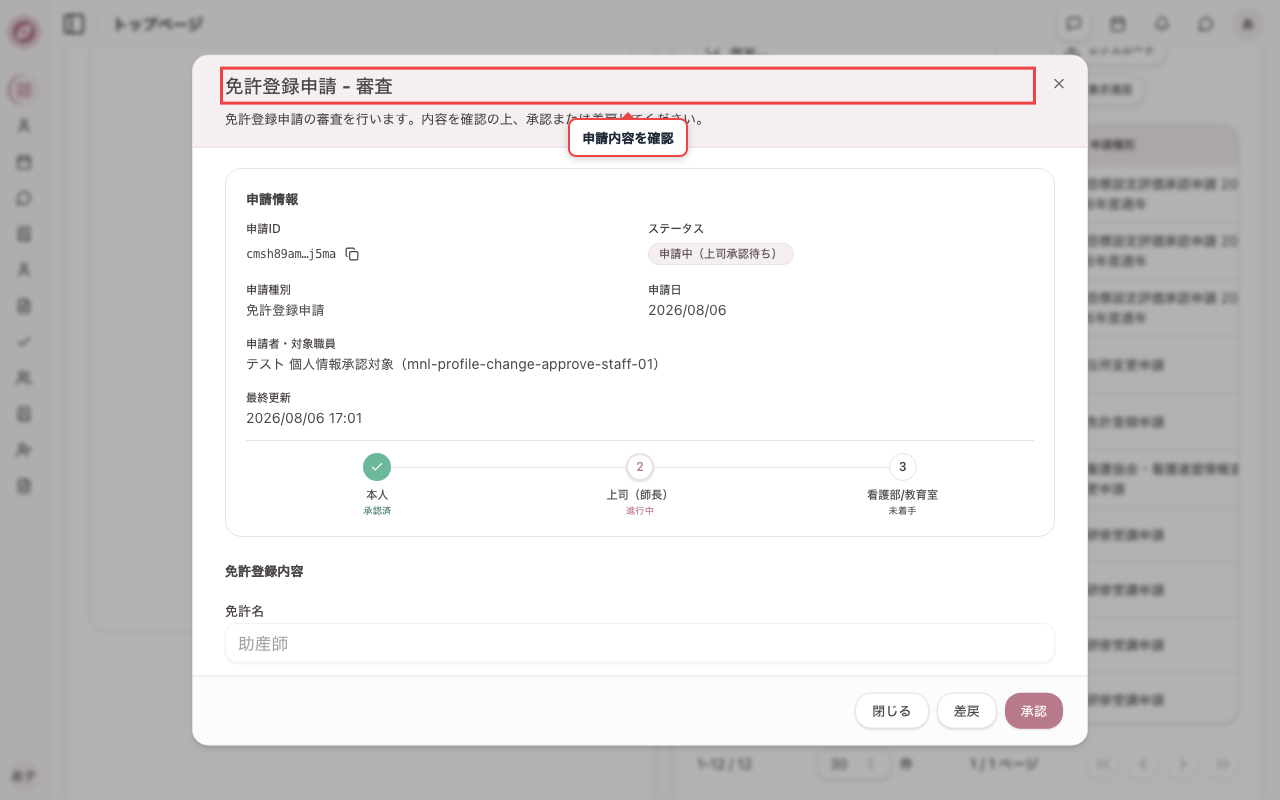The image size is (1280, 800).
Task: Click the application date 2026/08/06
Action: pyautogui.click(x=687, y=310)
